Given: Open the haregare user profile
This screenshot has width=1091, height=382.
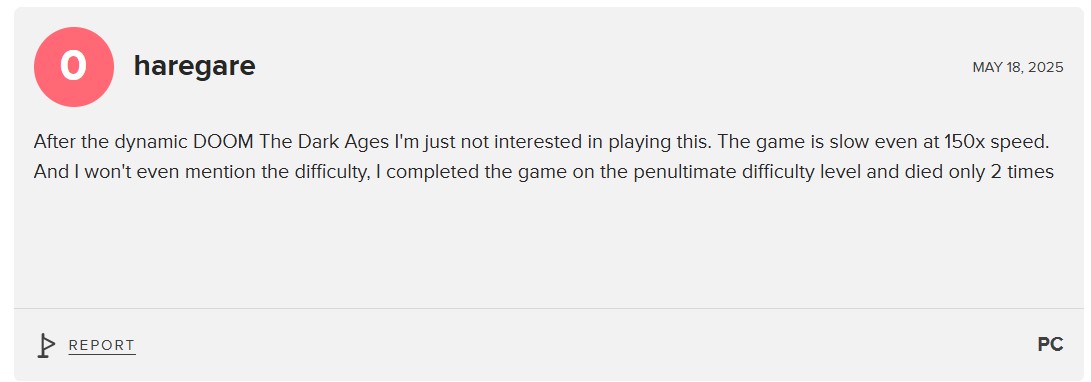Looking at the screenshot, I should (194, 66).
